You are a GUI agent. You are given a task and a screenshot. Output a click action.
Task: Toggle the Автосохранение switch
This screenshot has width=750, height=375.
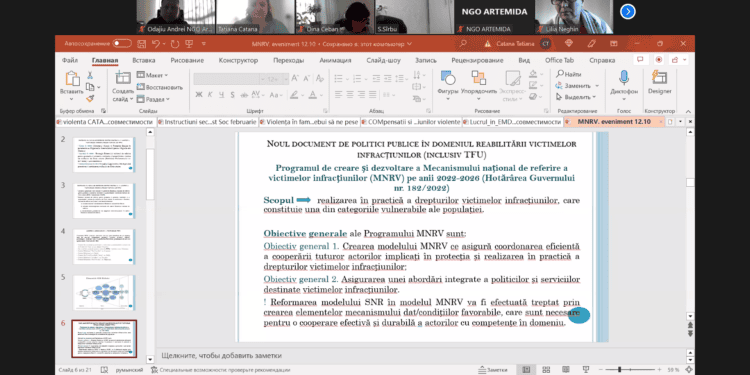tap(122, 44)
